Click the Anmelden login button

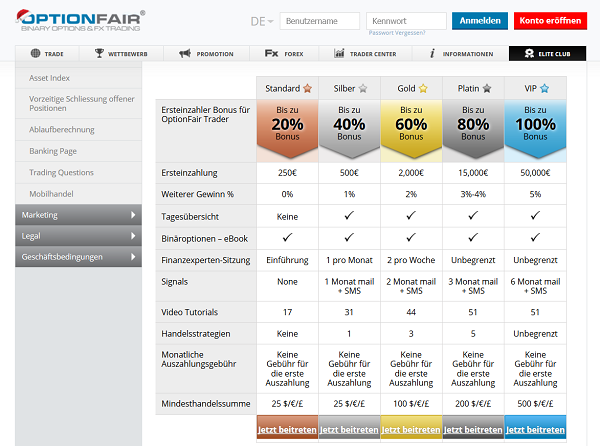(480, 21)
